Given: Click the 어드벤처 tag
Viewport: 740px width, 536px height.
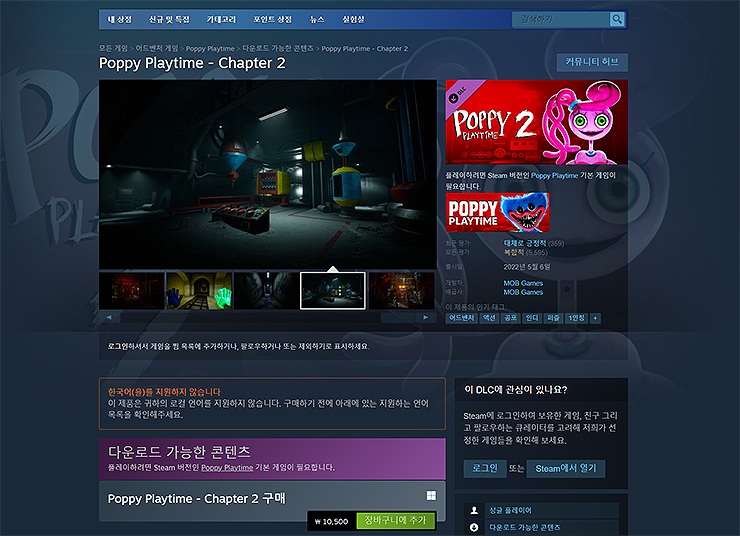Looking at the screenshot, I should click(x=462, y=318).
